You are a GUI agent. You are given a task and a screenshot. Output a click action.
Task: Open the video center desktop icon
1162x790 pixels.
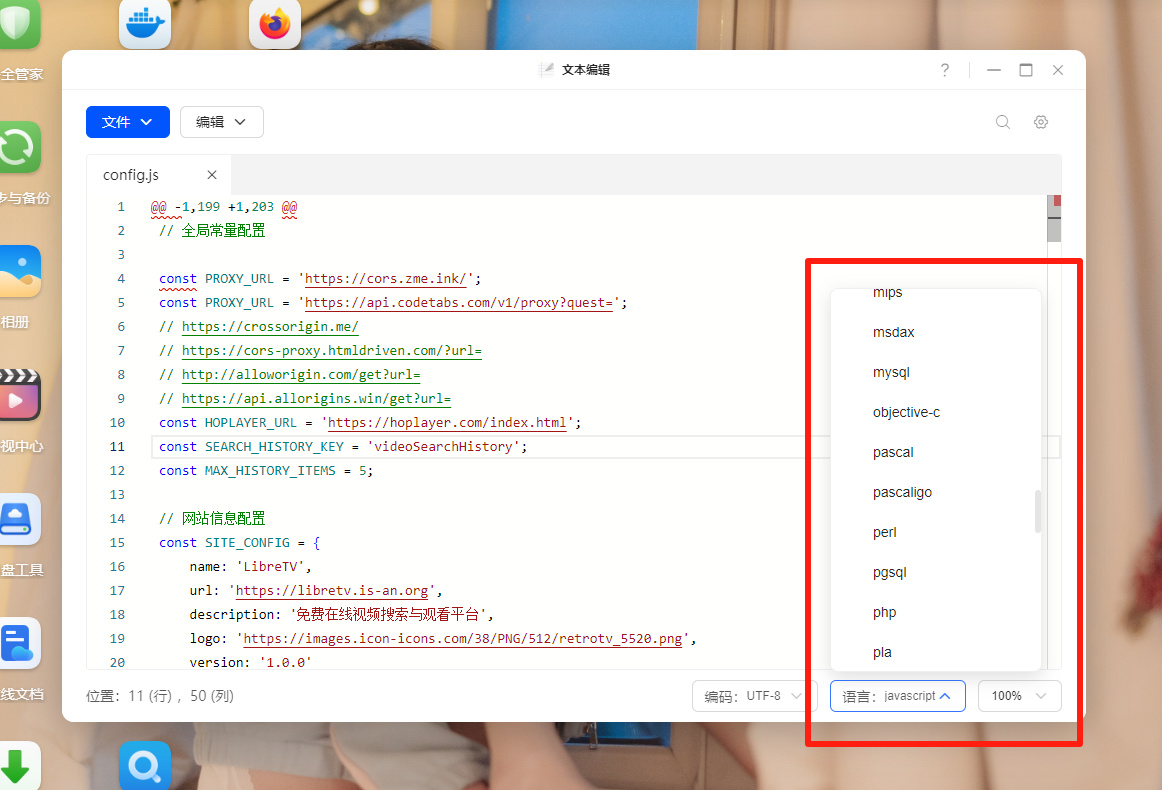[18, 395]
